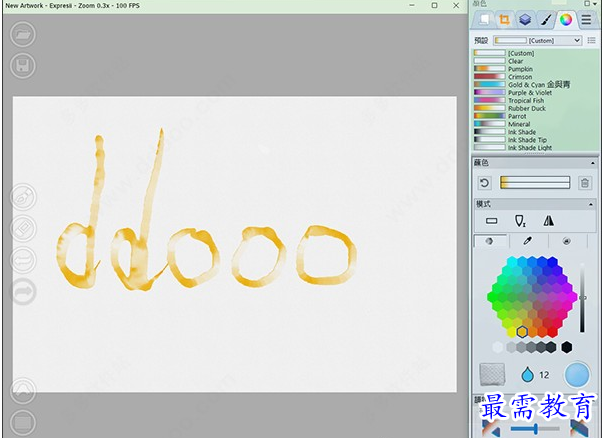The height and width of the screenshot is (438, 603).
Task: Click the triangle-shaped circle button at lower left
Action: [x=23, y=391]
